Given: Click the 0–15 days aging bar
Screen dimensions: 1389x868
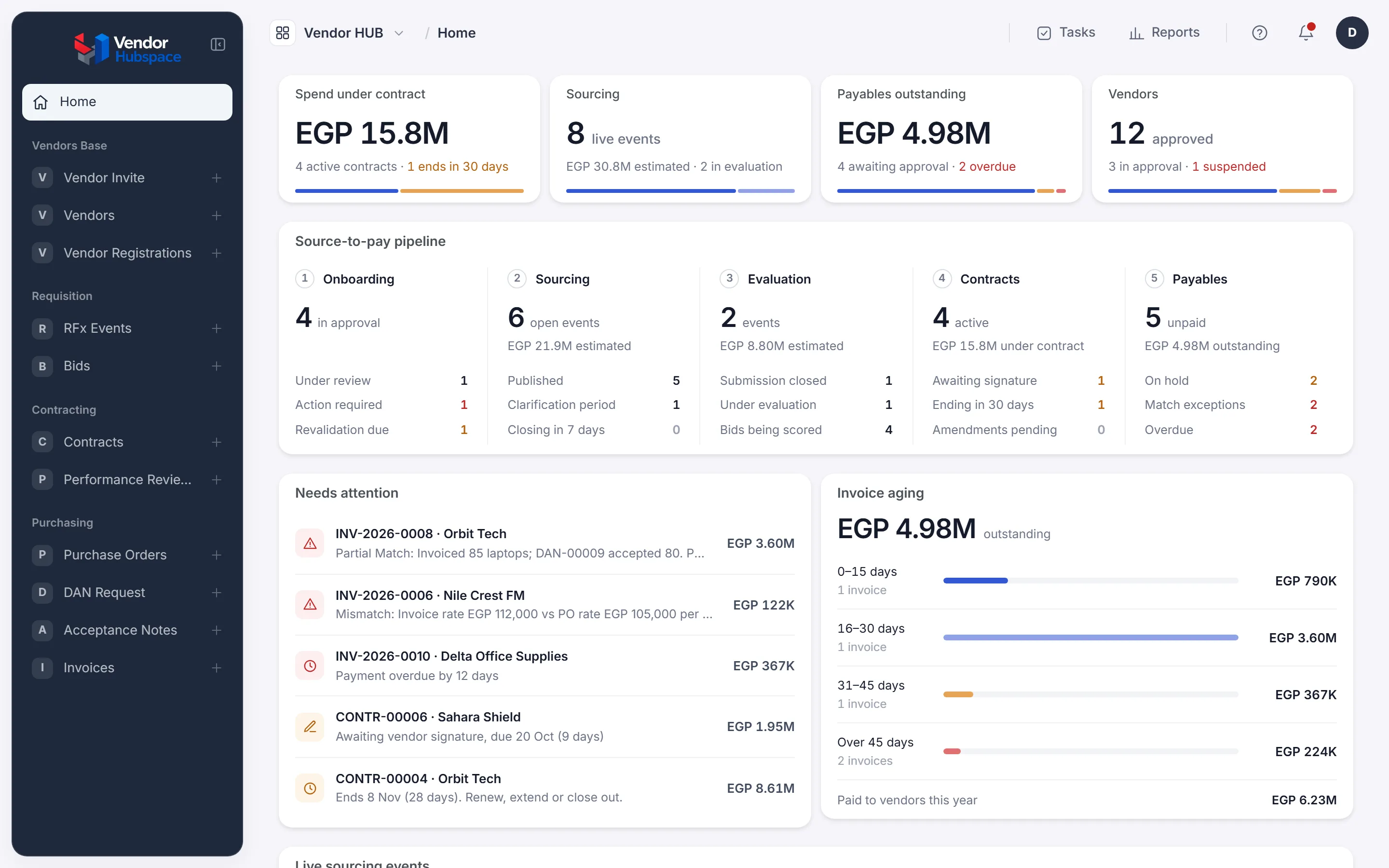Looking at the screenshot, I should [x=1090, y=581].
